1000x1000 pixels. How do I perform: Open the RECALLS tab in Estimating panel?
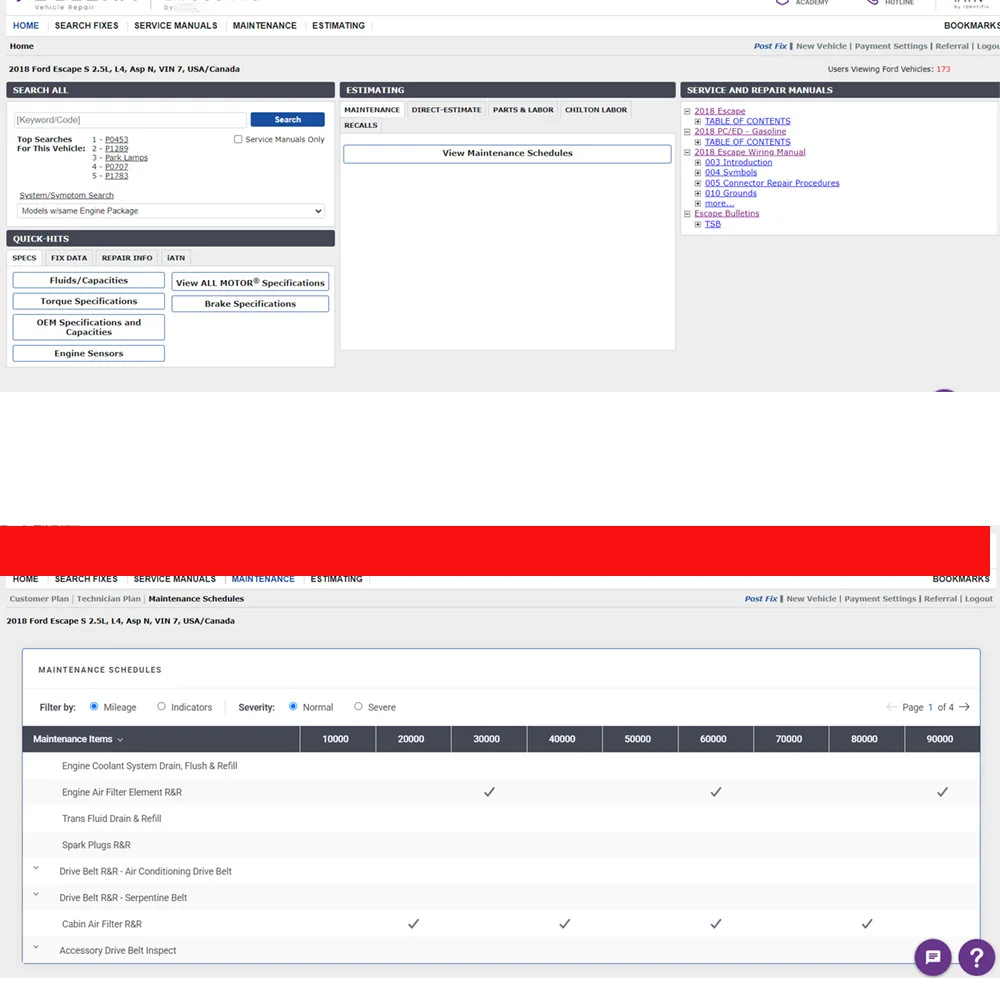click(360, 125)
